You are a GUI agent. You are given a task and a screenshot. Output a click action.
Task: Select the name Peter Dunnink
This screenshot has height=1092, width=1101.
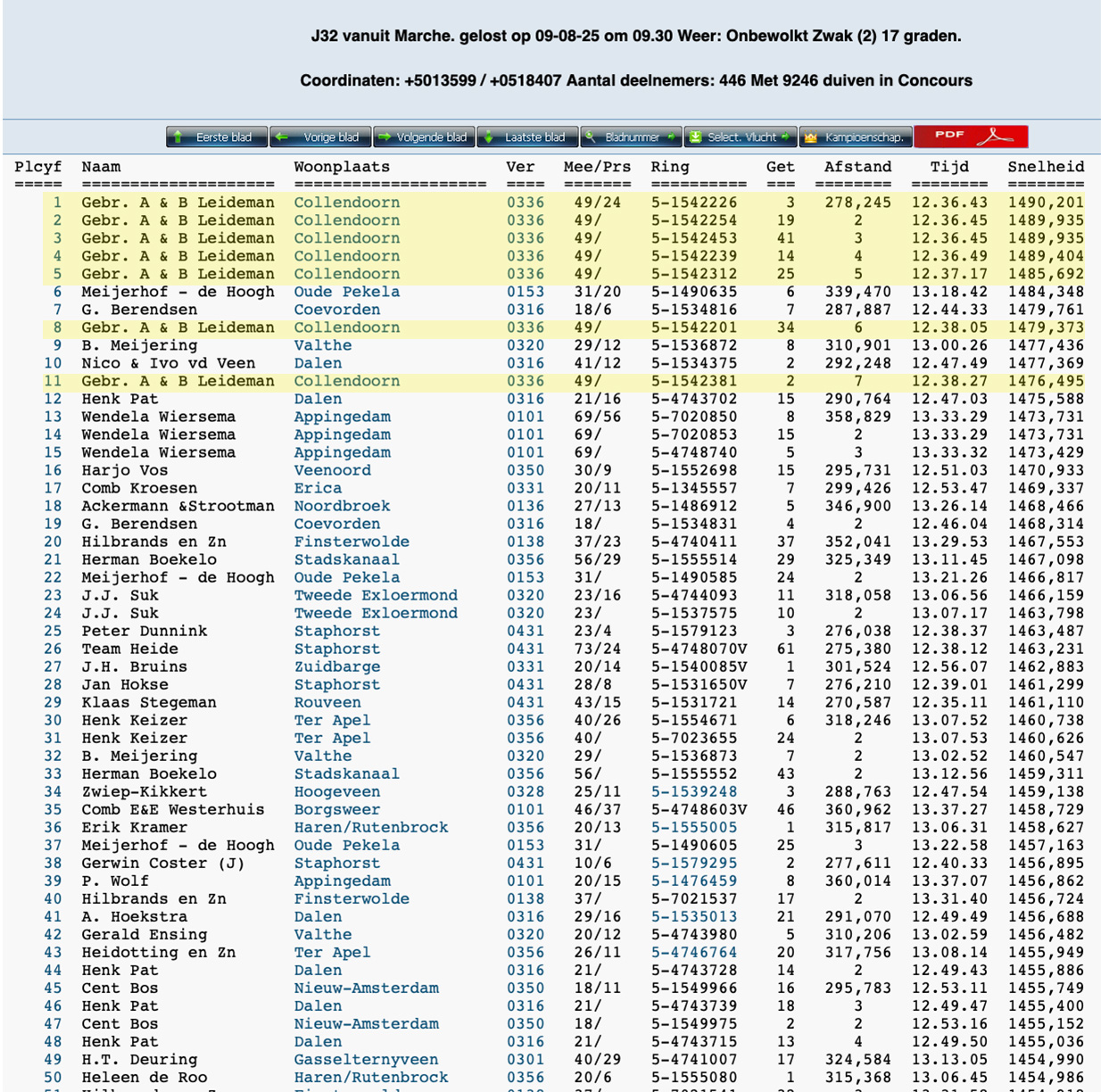(145, 631)
